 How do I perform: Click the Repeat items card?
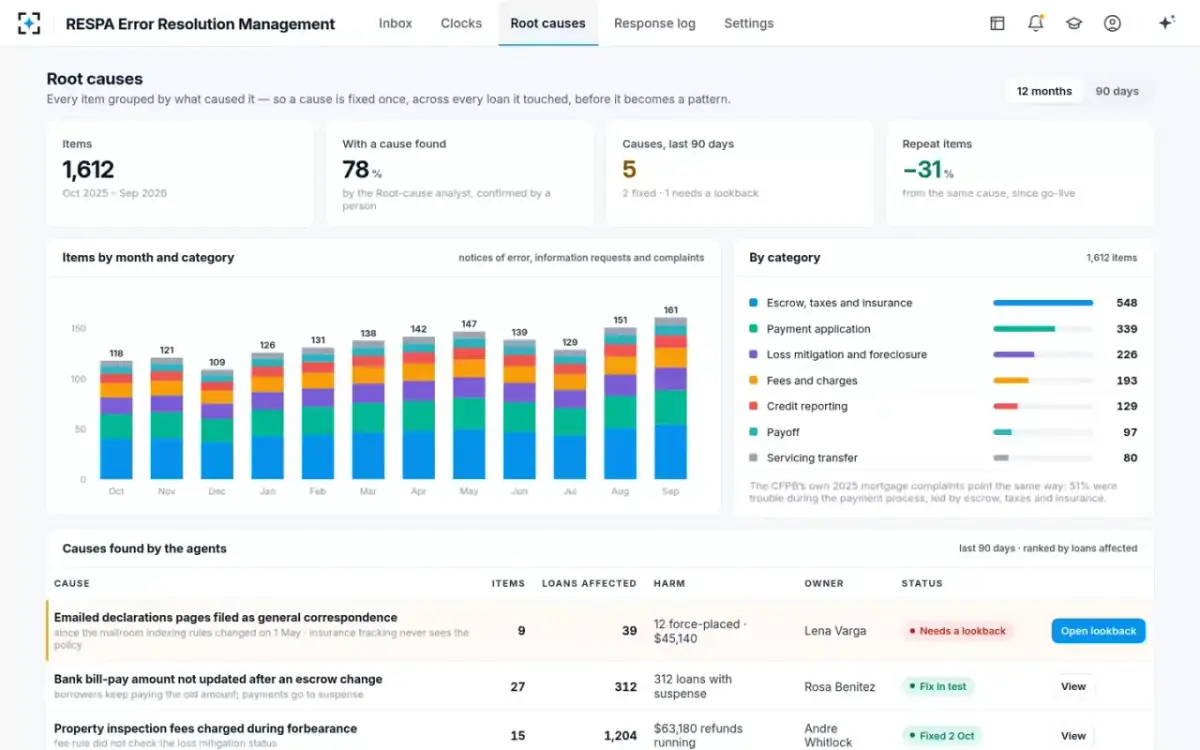click(x=1020, y=174)
